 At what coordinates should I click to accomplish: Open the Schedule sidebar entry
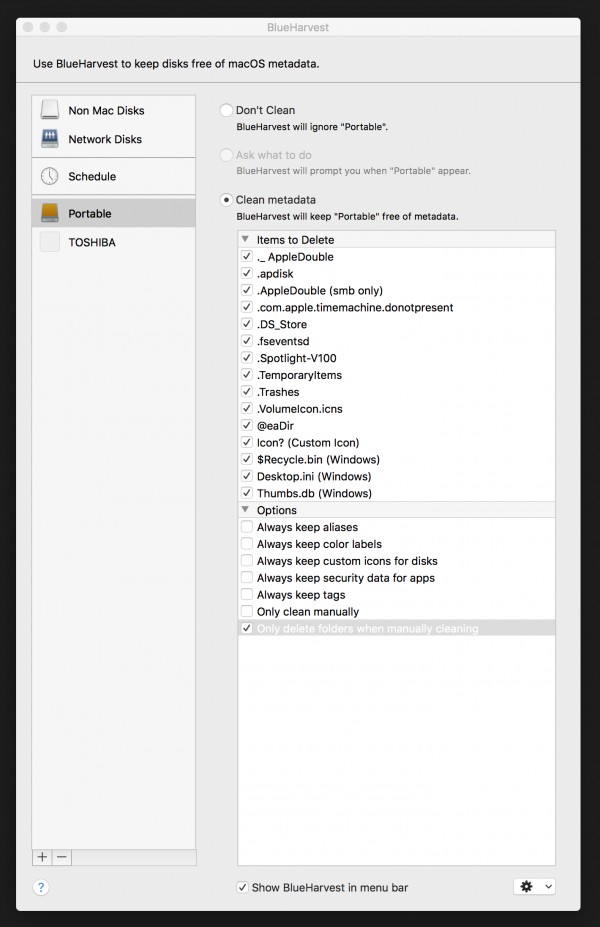[x=113, y=176]
